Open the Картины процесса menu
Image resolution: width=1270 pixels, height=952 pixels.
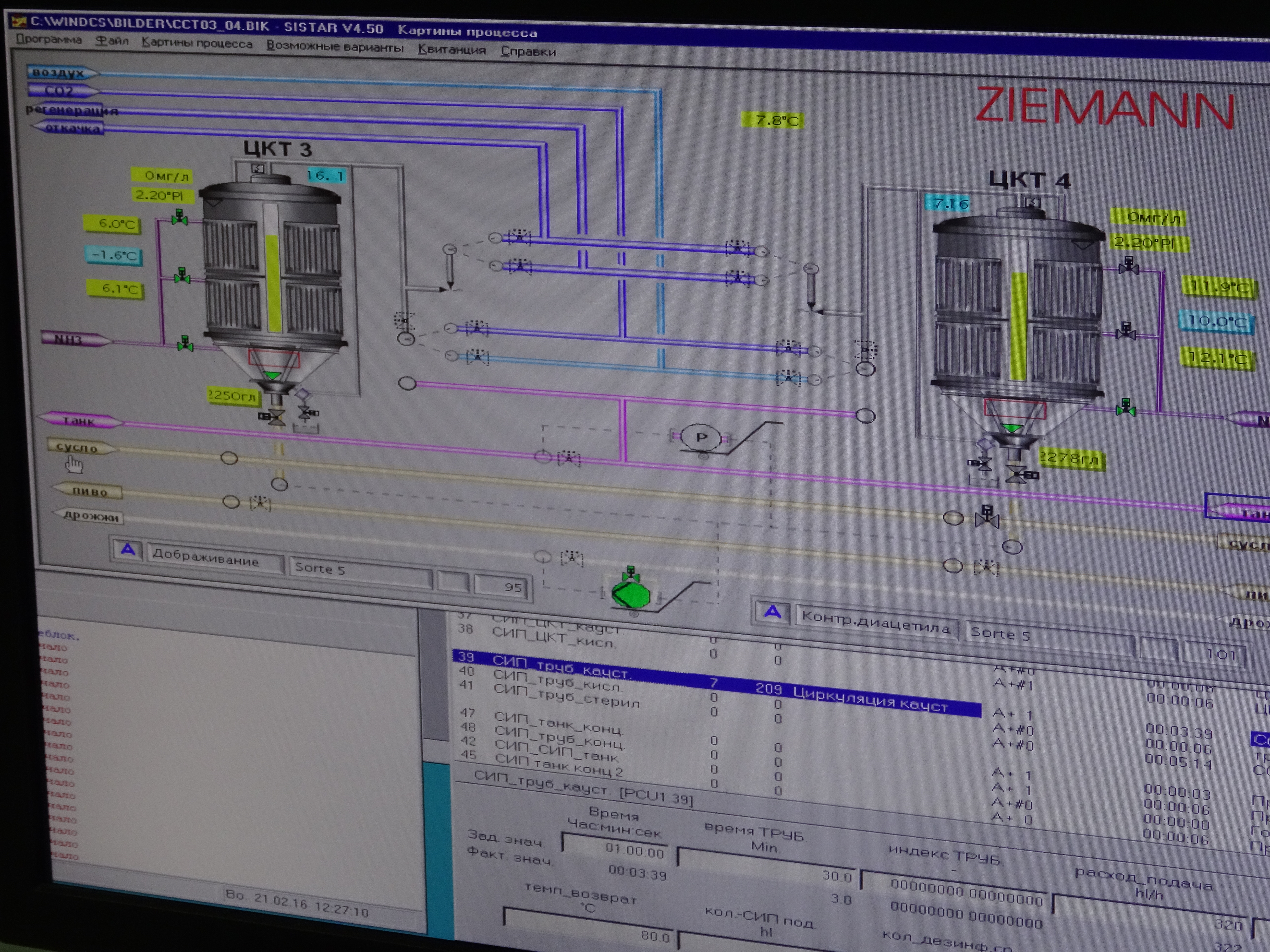pyautogui.click(x=197, y=44)
